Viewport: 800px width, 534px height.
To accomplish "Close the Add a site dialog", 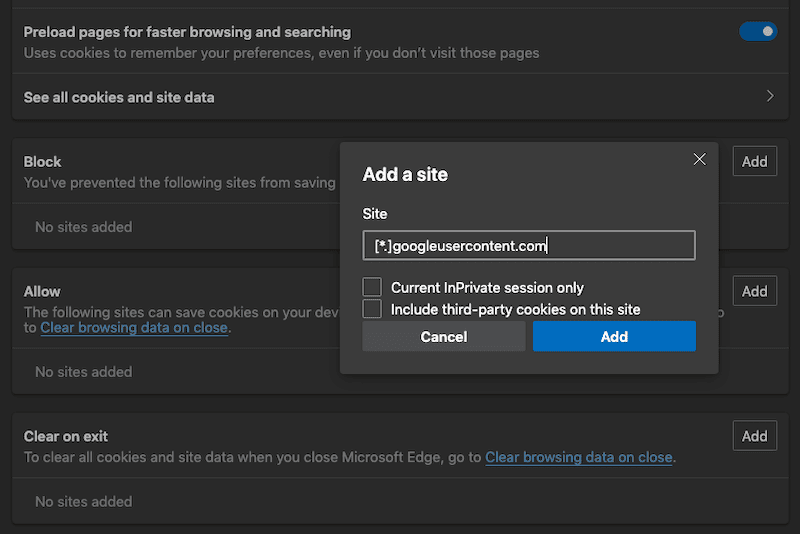I will tap(699, 159).
